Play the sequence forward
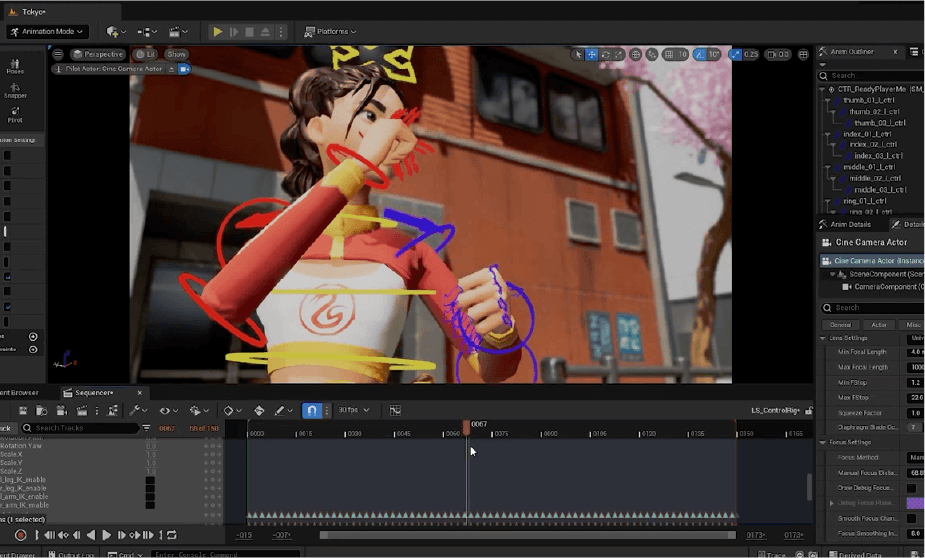 click(x=106, y=536)
